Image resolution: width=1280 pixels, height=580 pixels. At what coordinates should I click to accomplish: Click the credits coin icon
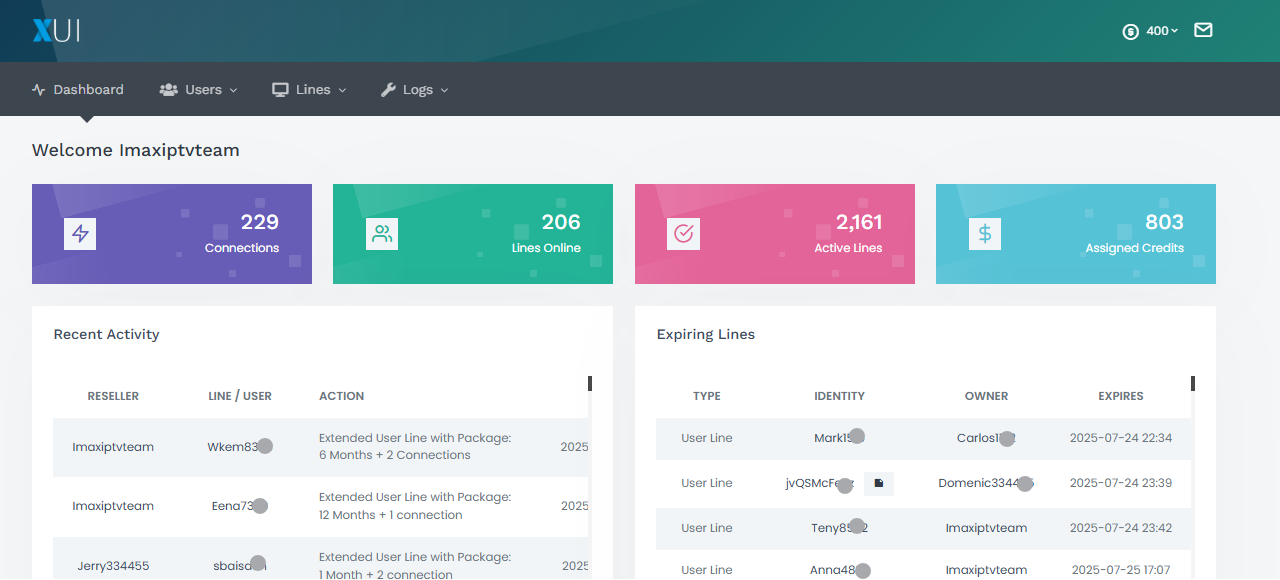tap(1131, 31)
